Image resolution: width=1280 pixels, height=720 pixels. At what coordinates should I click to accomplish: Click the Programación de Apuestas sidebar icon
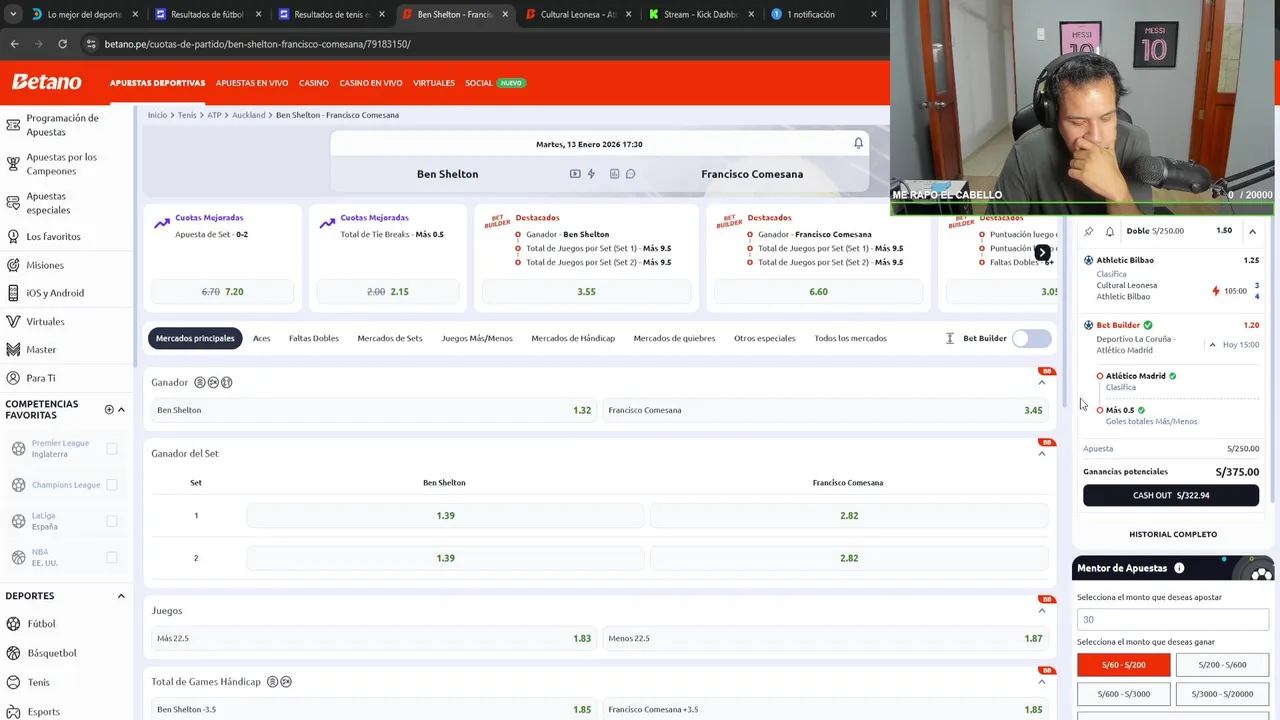coord(13,125)
